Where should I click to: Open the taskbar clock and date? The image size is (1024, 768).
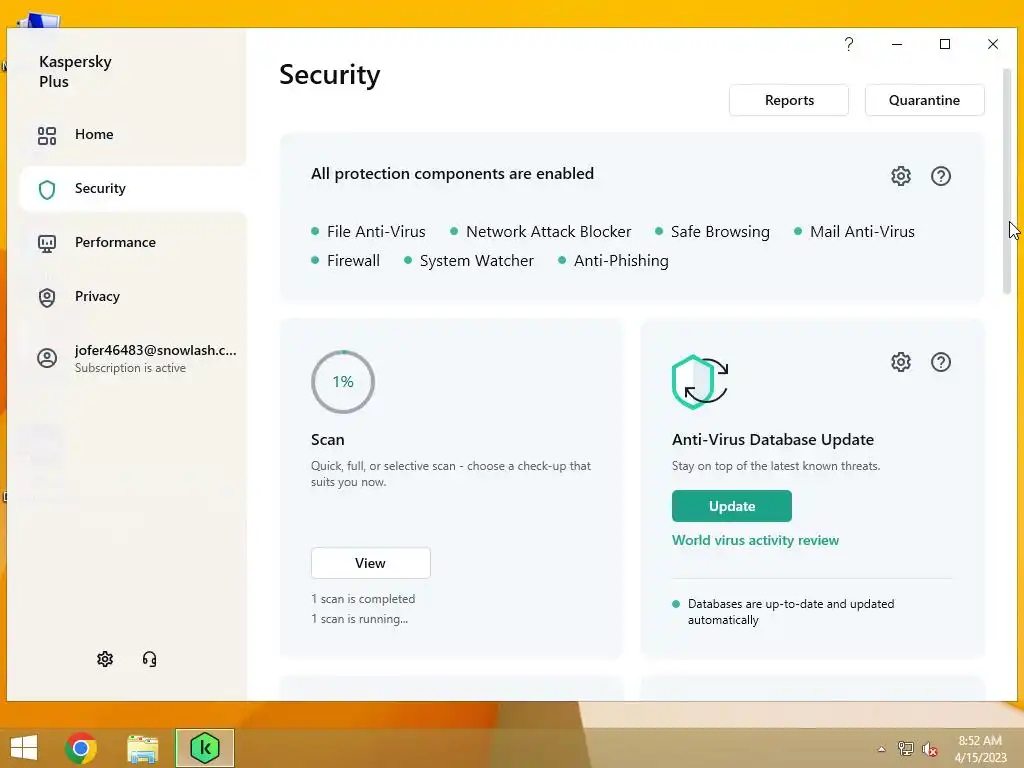pos(980,749)
